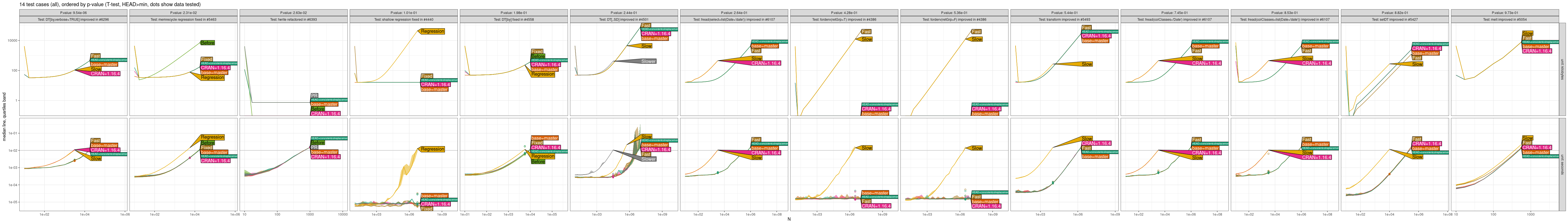This screenshot has height=224, width=1568.
Task: Click gray 'Slower' label in DT[,.SD] kilobytes plot
Action: (648, 62)
